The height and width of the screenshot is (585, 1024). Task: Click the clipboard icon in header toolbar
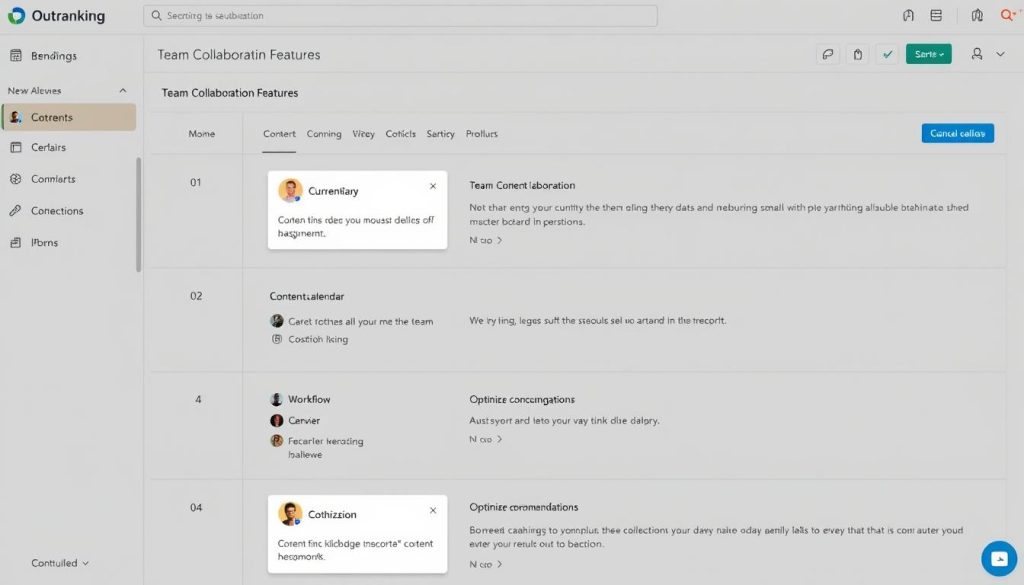[x=857, y=55]
